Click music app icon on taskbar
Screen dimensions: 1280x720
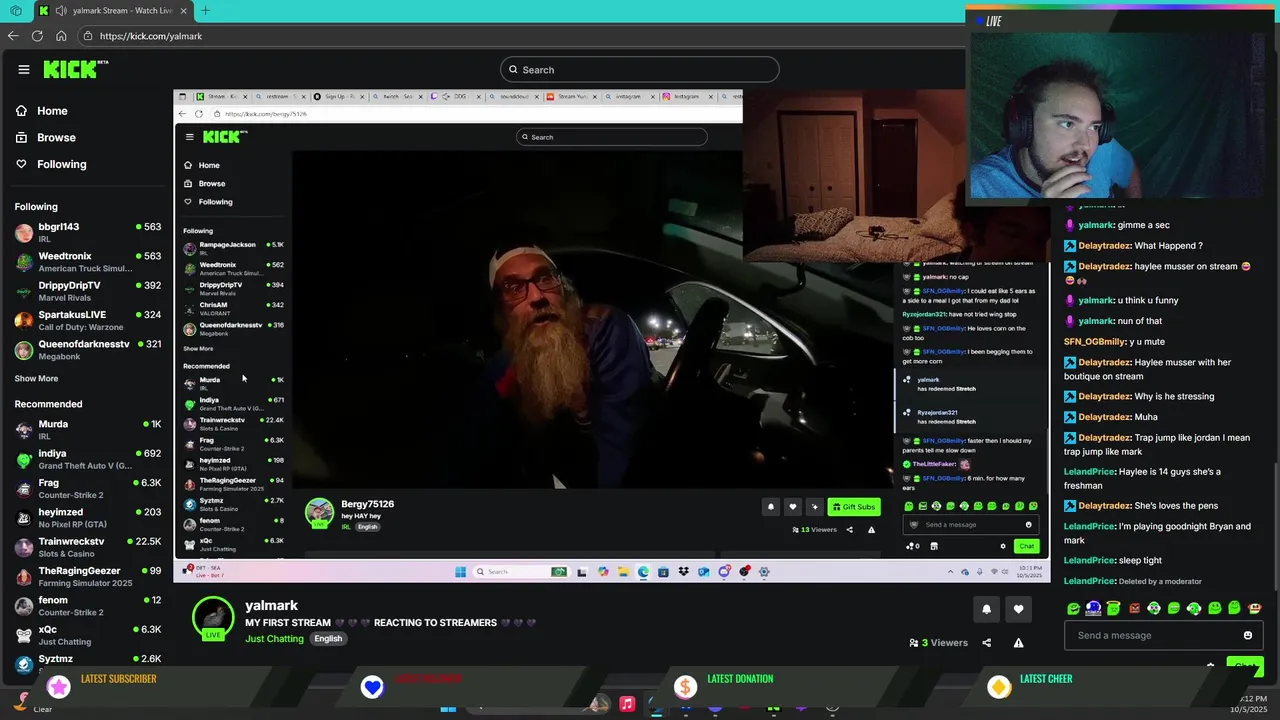pyautogui.click(x=627, y=704)
